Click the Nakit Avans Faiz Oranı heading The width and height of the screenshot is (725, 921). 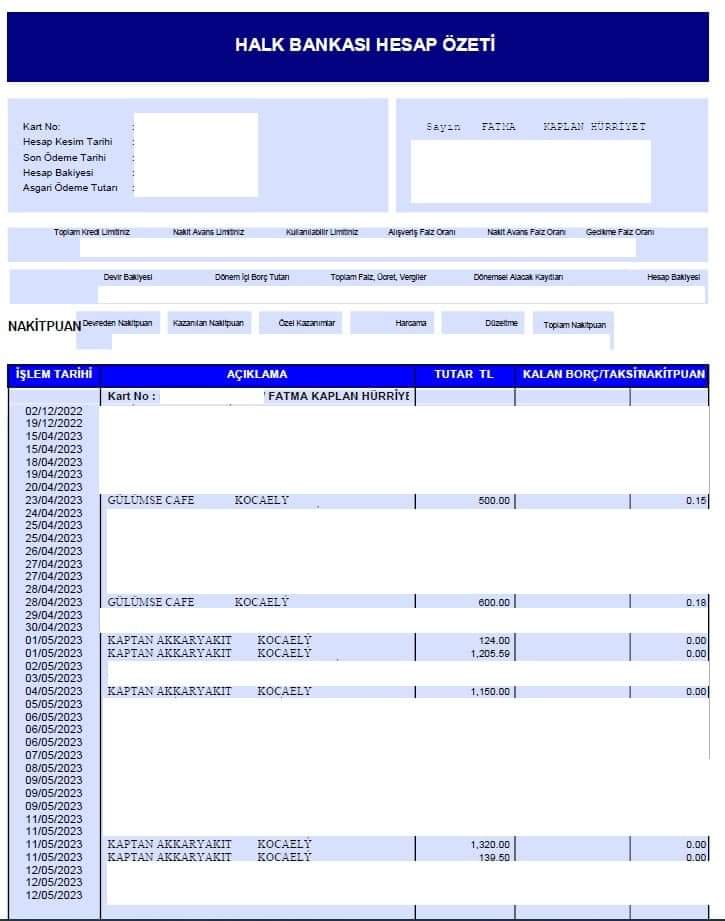[x=526, y=232]
